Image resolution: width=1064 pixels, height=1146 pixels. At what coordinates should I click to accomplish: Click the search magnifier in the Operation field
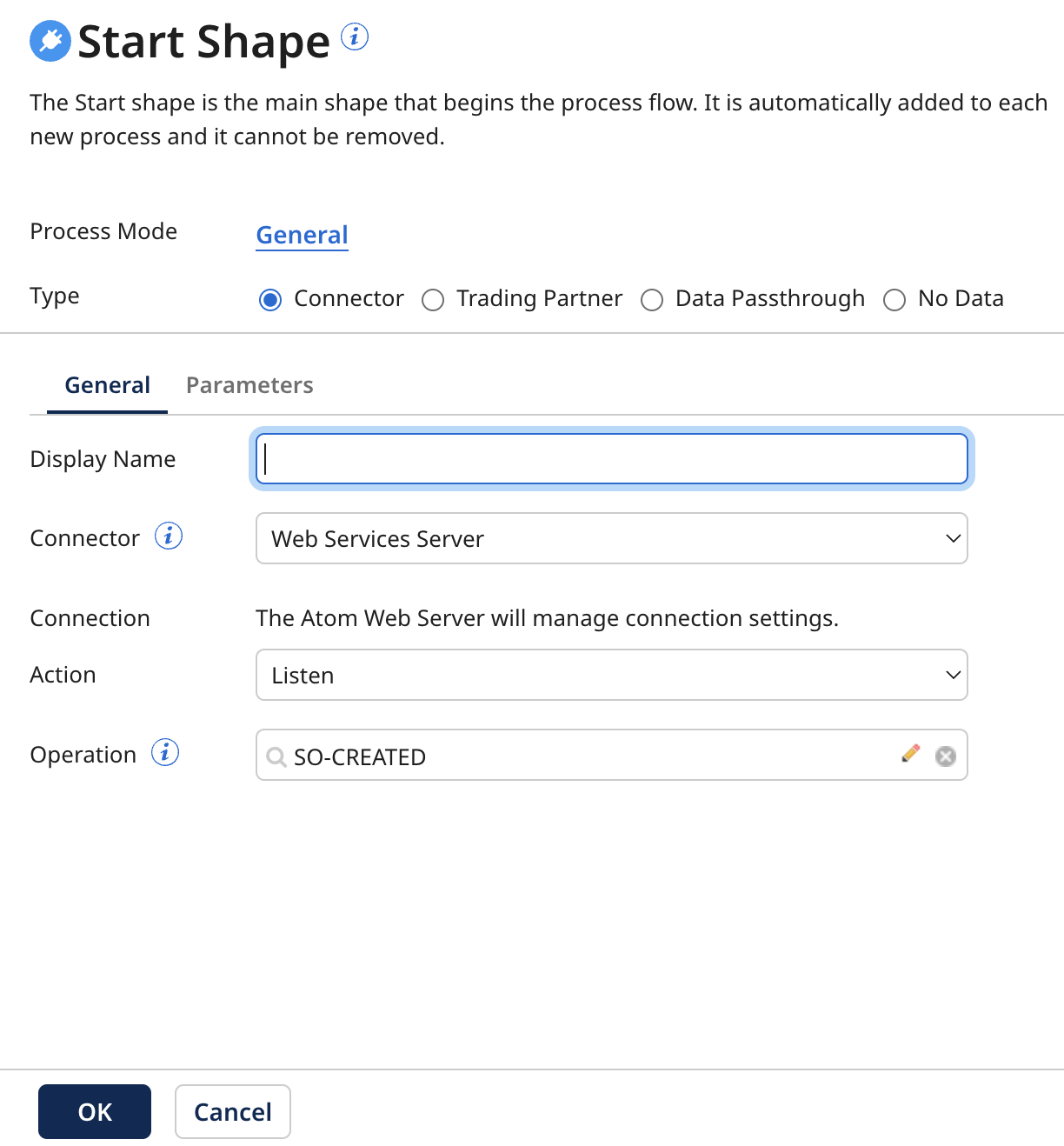point(276,757)
